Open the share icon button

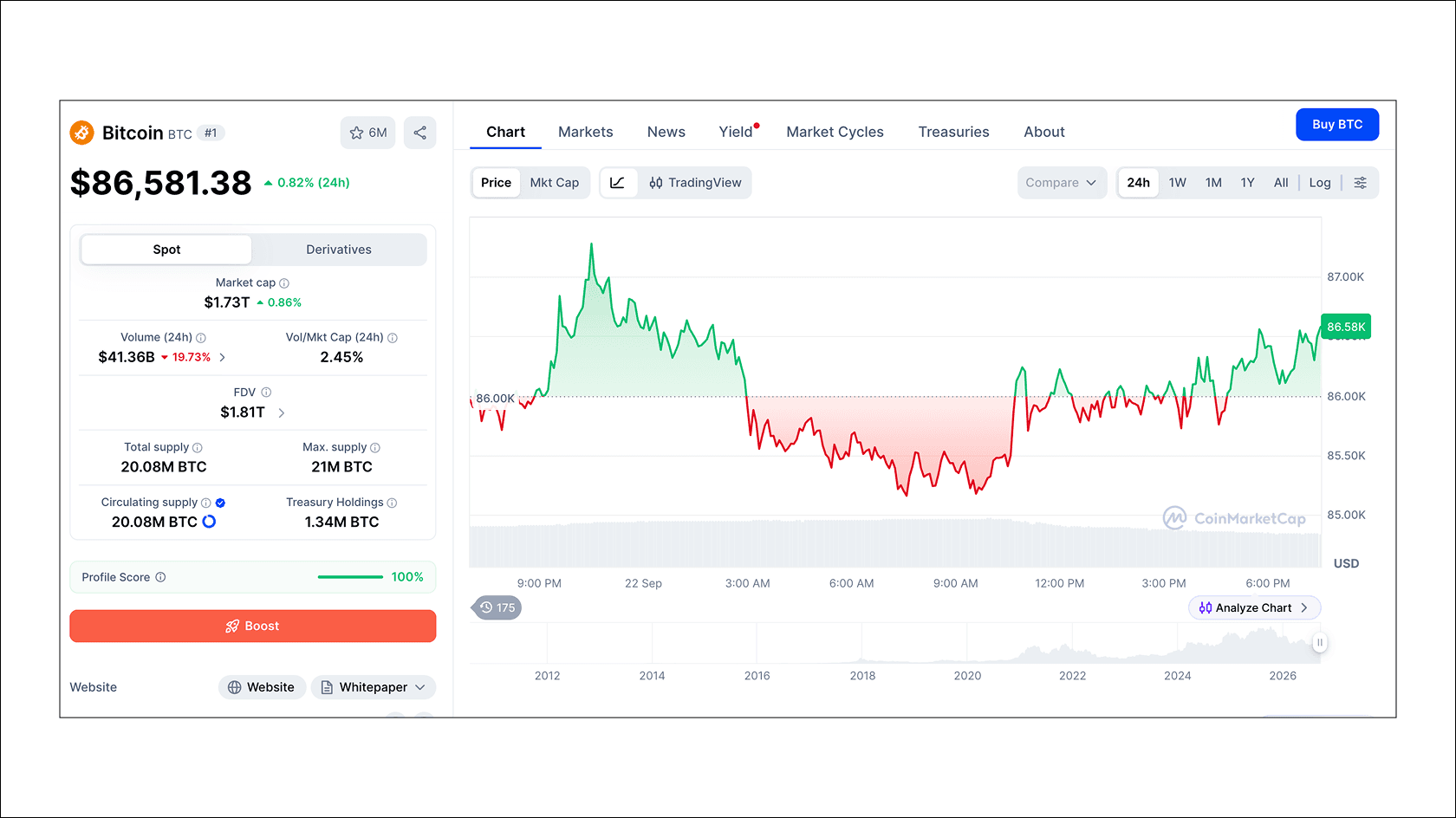[420, 133]
